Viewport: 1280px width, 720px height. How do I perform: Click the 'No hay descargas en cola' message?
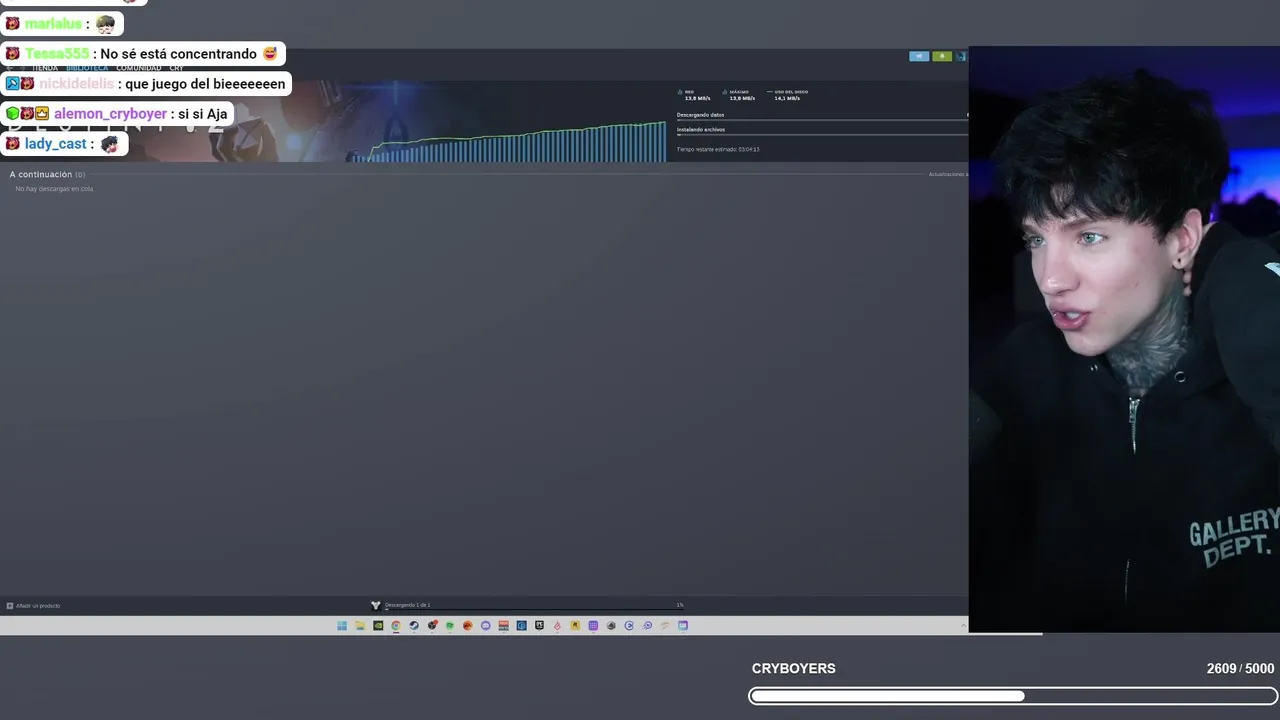click(54, 188)
